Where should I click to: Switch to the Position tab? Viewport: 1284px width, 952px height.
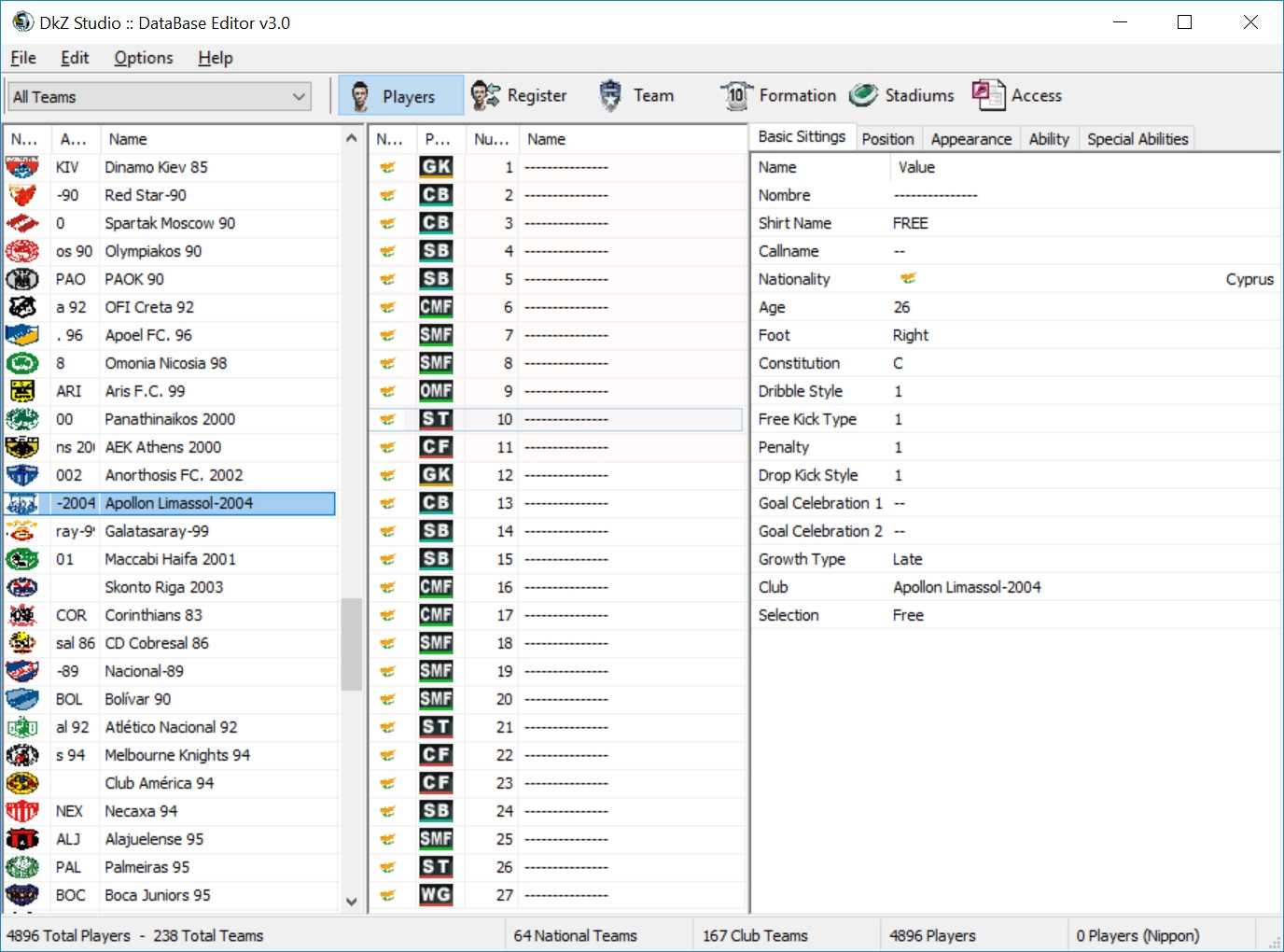tap(887, 139)
